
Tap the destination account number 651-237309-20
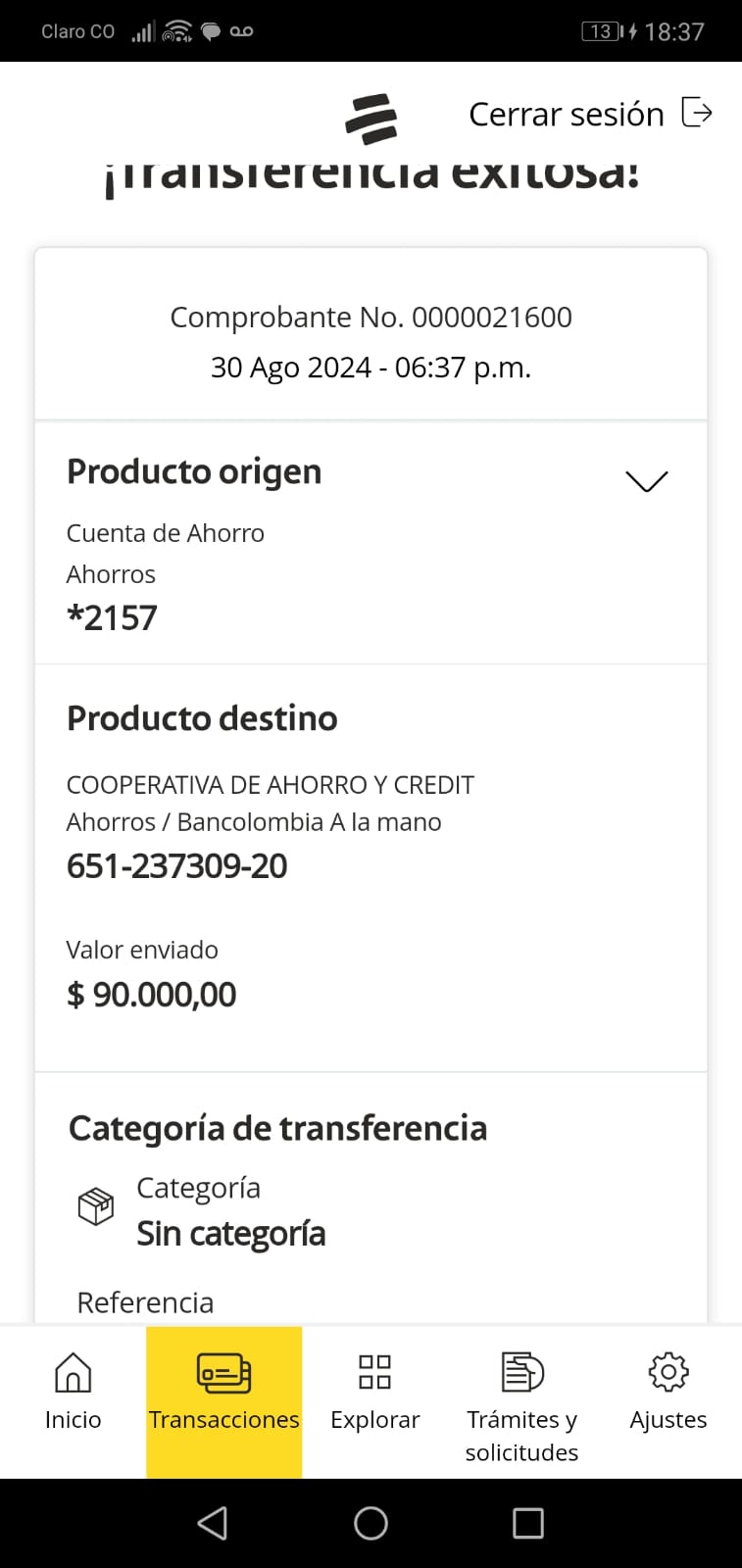coord(177,866)
